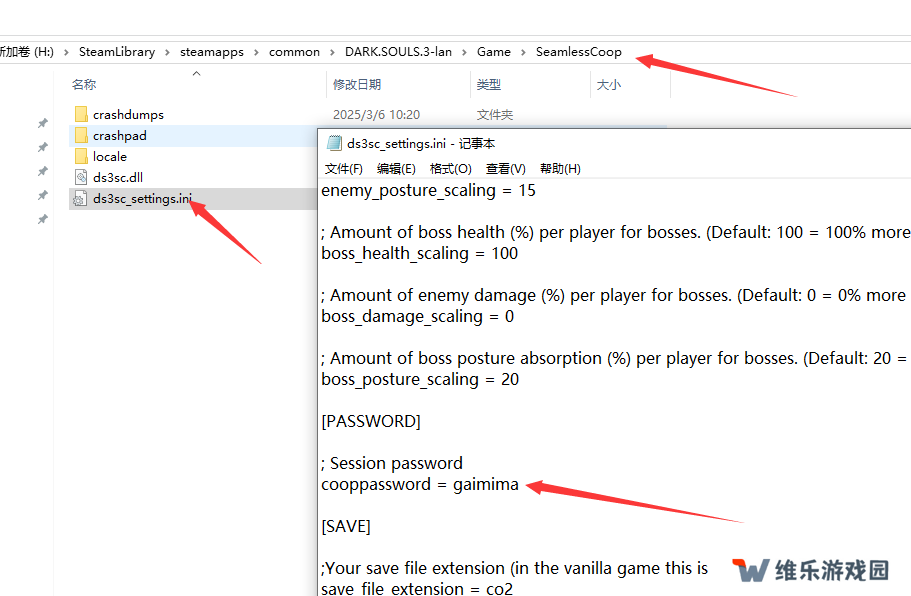Expand the chevron after SteamLibrary in path
This screenshot has height=596, width=911.
point(167,52)
